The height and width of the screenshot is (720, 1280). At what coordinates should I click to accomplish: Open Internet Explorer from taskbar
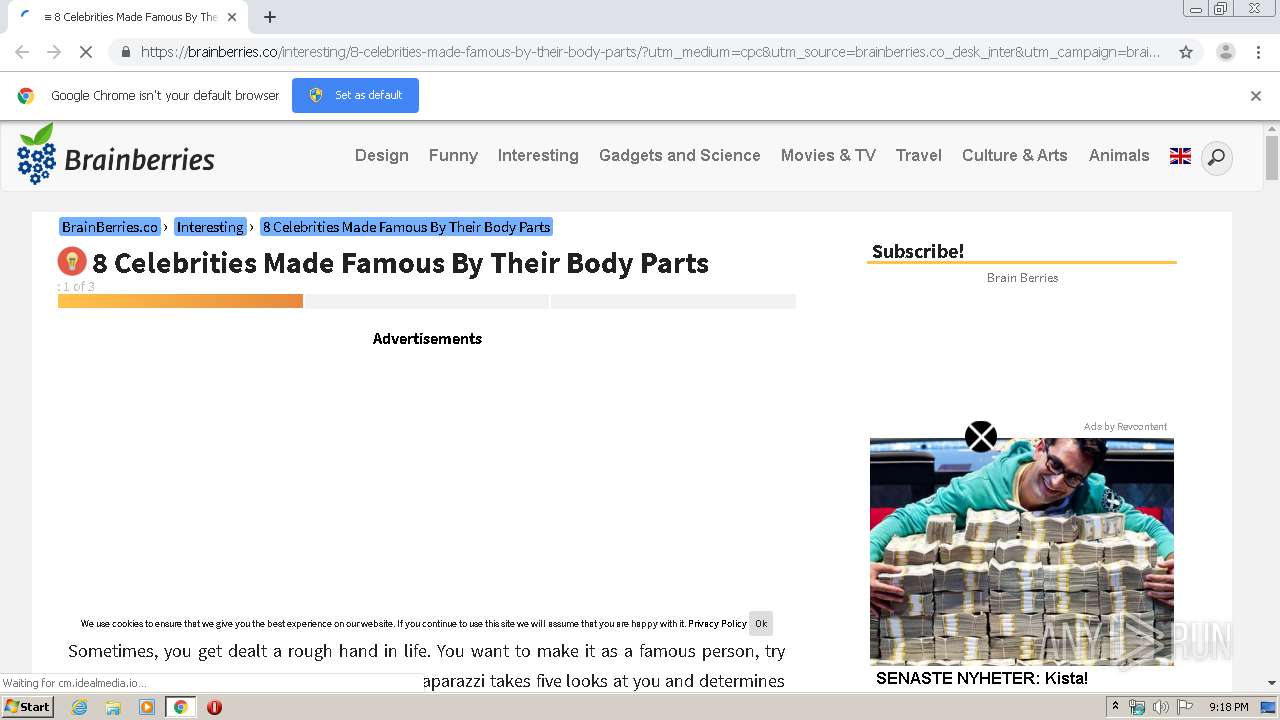pyautogui.click(x=79, y=707)
